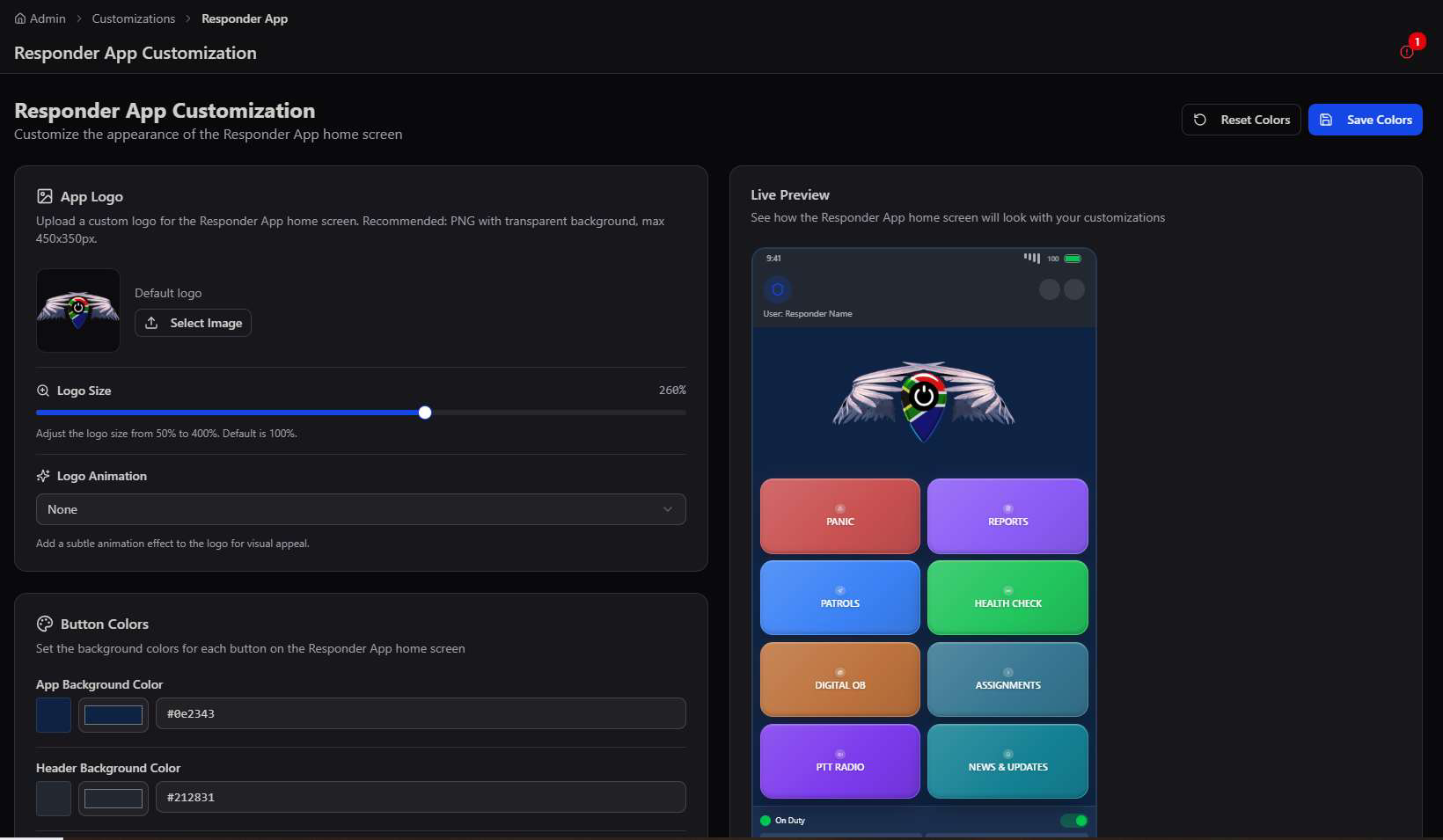Viewport: 1443px width, 840px height.
Task: Click the Button Colors palette icon
Action: click(45, 624)
